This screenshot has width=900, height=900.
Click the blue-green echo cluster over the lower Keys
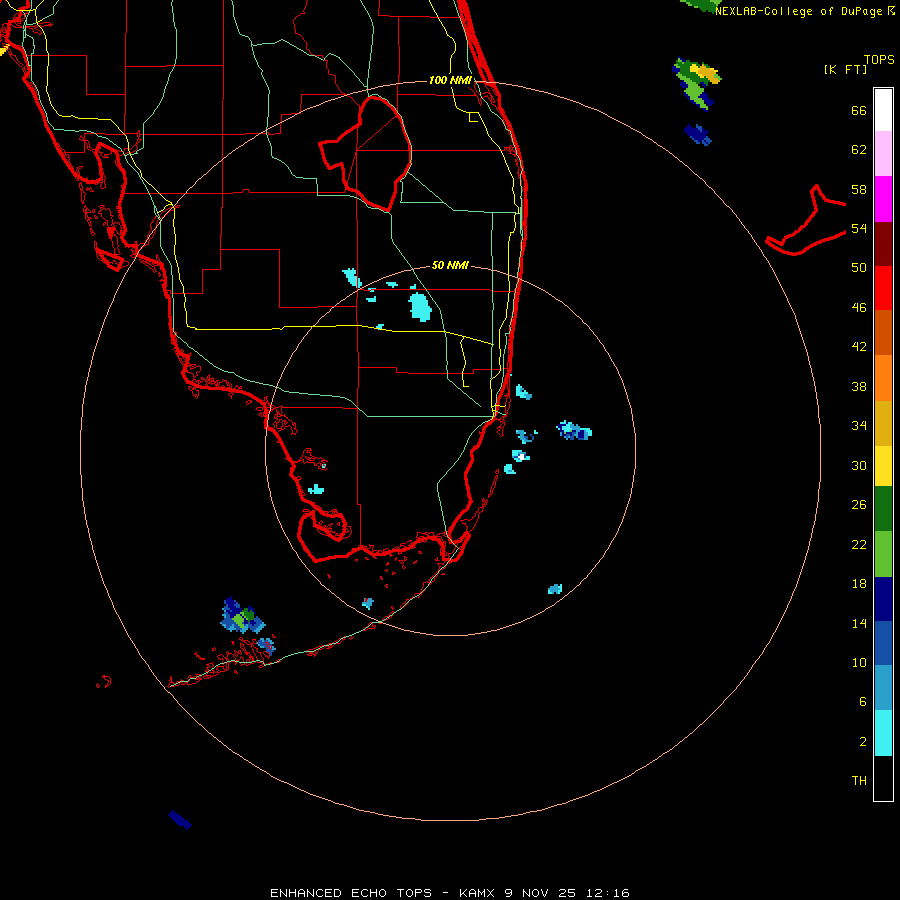242,616
